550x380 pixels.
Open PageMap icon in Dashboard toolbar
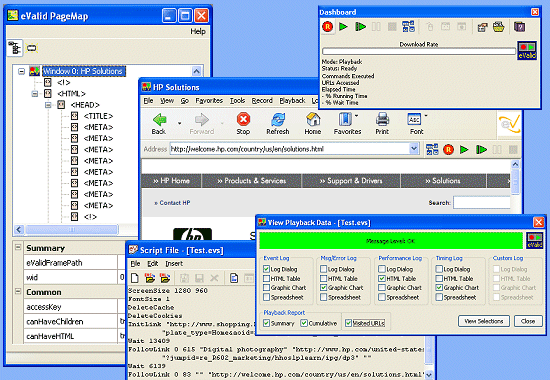(408, 27)
